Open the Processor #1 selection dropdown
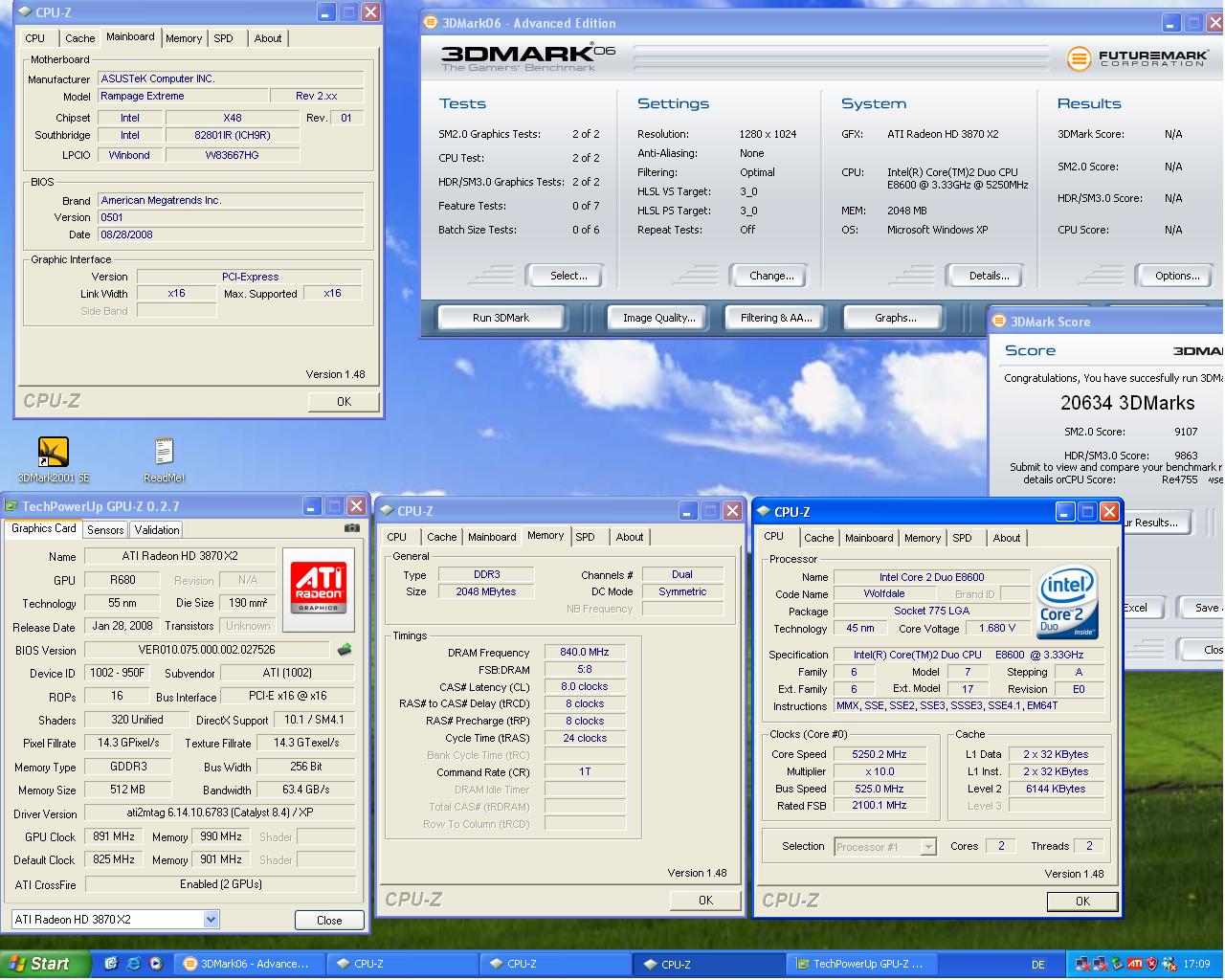The image size is (1225, 980). point(927,847)
